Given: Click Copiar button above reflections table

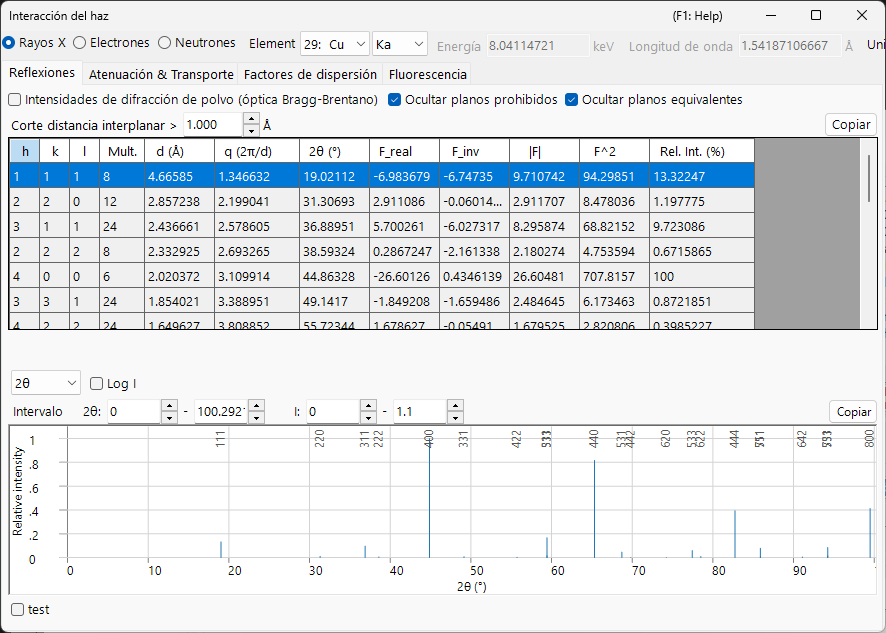Looking at the screenshot, I should pyautogui.click(x=850, y=125).
